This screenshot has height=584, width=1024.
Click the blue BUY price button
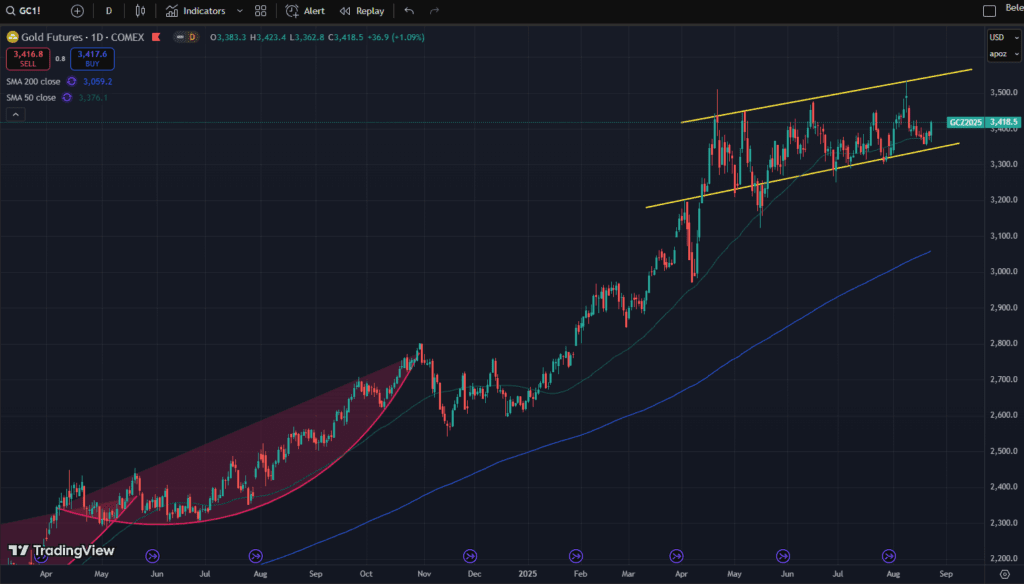point(92,59)
